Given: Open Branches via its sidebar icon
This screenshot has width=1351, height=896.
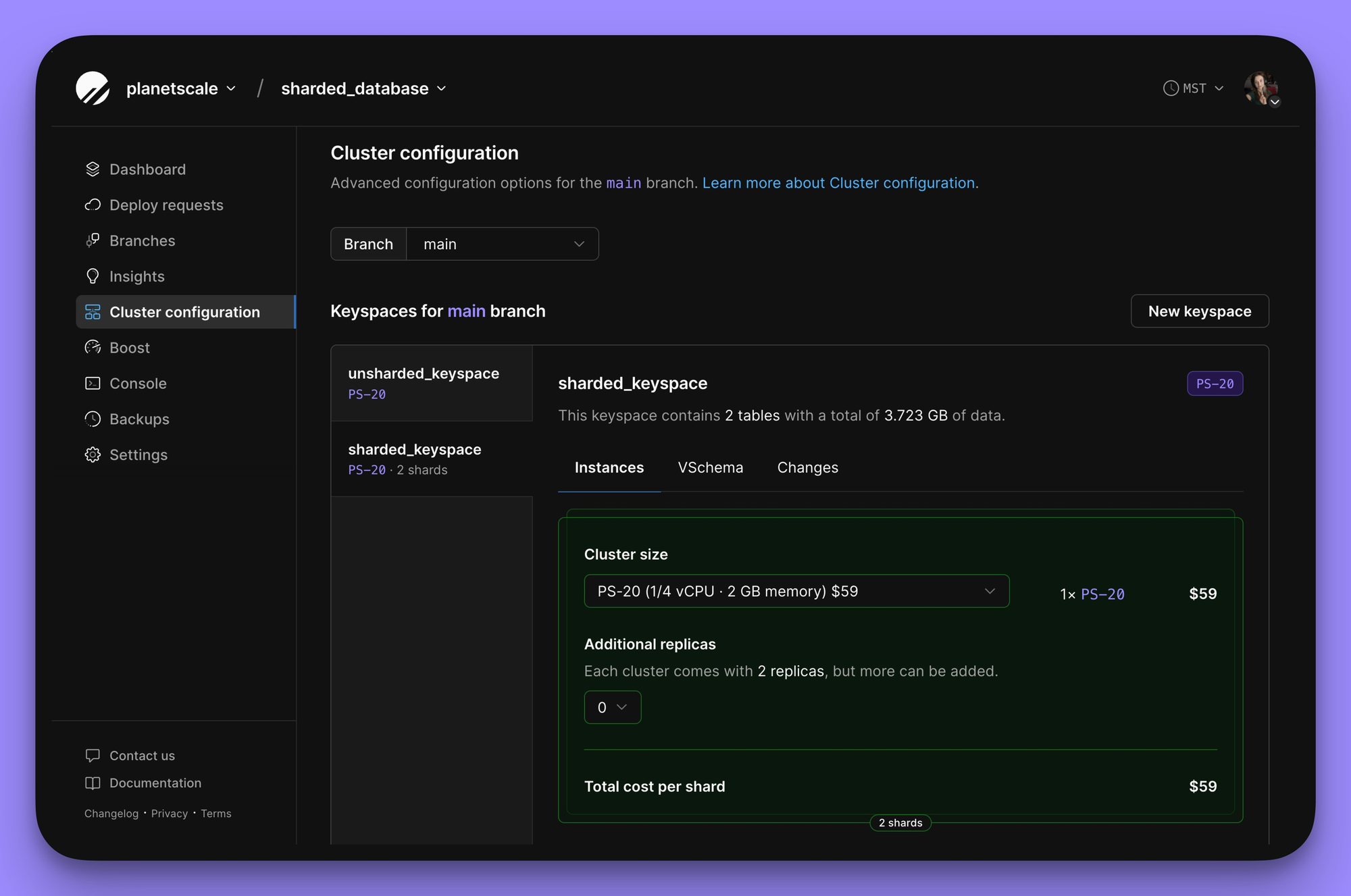Looking at the screenshot, I should 93,241.
